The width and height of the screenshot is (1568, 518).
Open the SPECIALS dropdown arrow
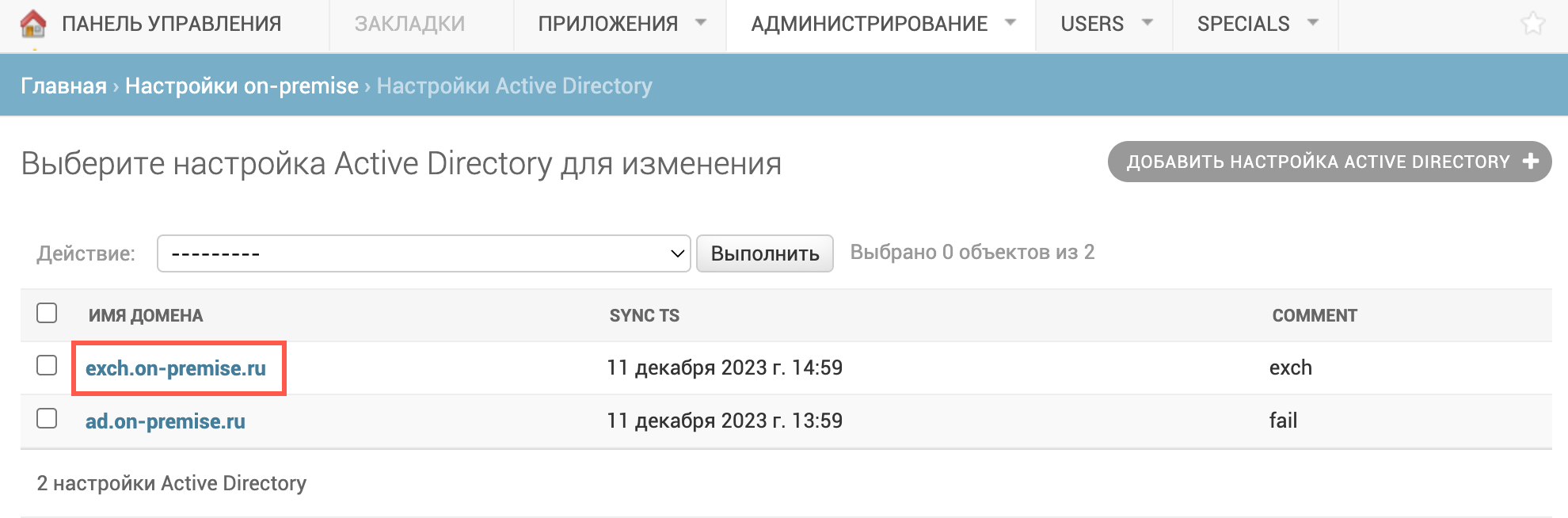point(1313,23)
